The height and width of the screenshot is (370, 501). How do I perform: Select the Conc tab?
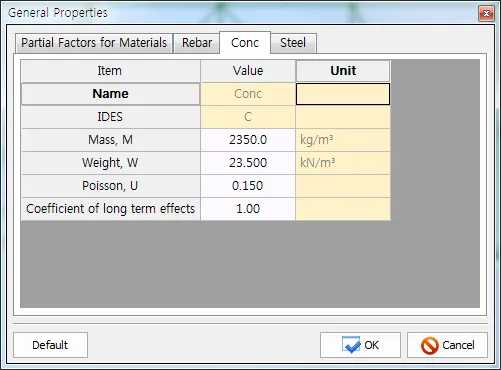coord(245,42)
